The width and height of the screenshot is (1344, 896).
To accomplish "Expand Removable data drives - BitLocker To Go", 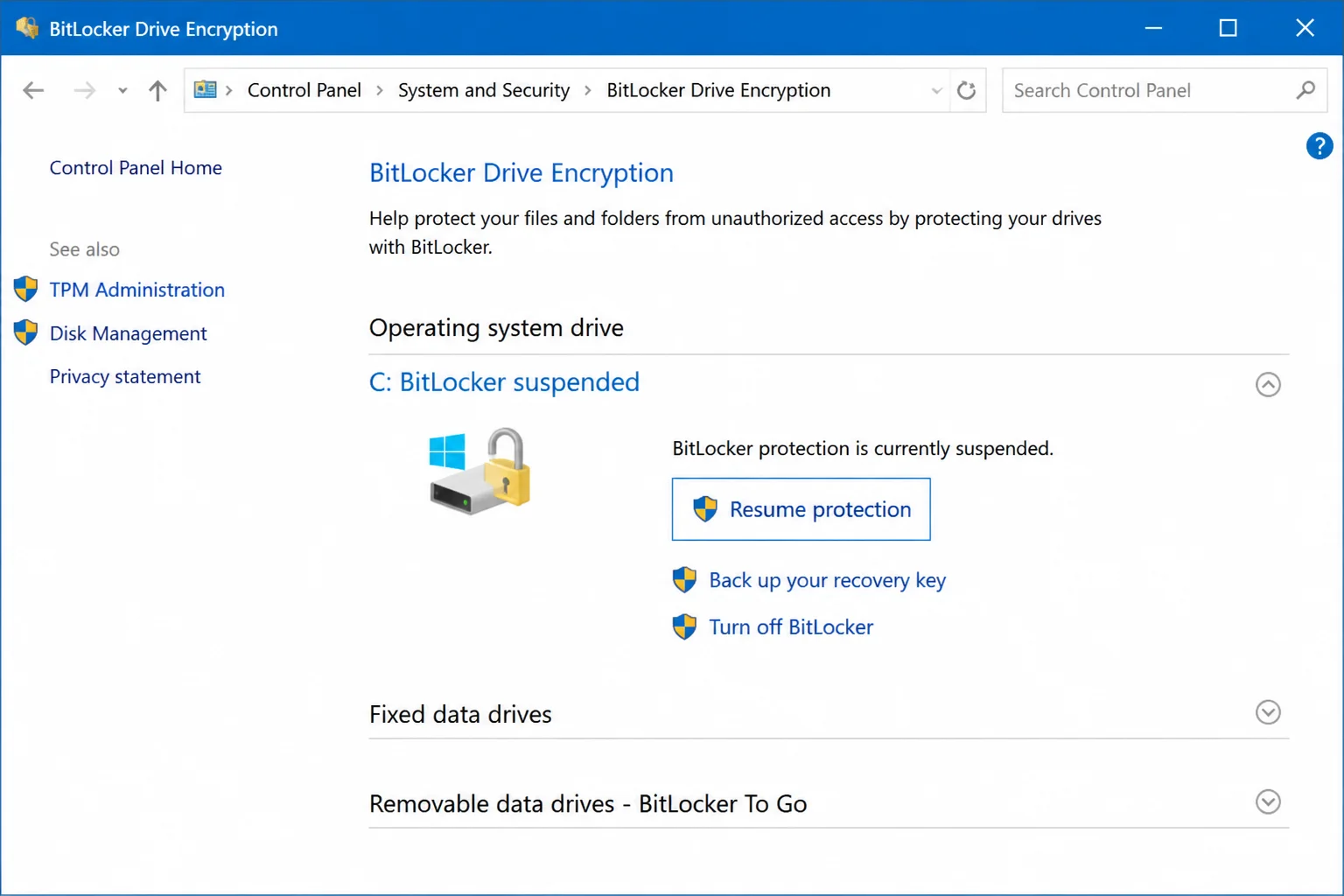I will tap(1268, 801).
